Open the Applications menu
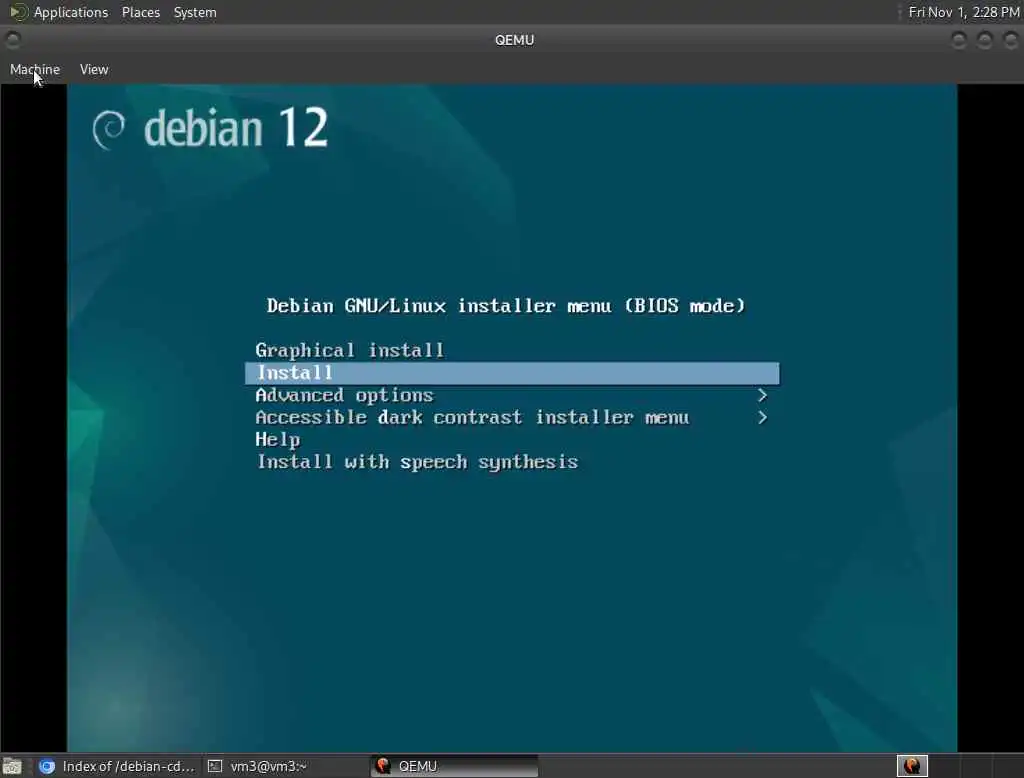1024x778 pixels. click(x=71, y=12)
